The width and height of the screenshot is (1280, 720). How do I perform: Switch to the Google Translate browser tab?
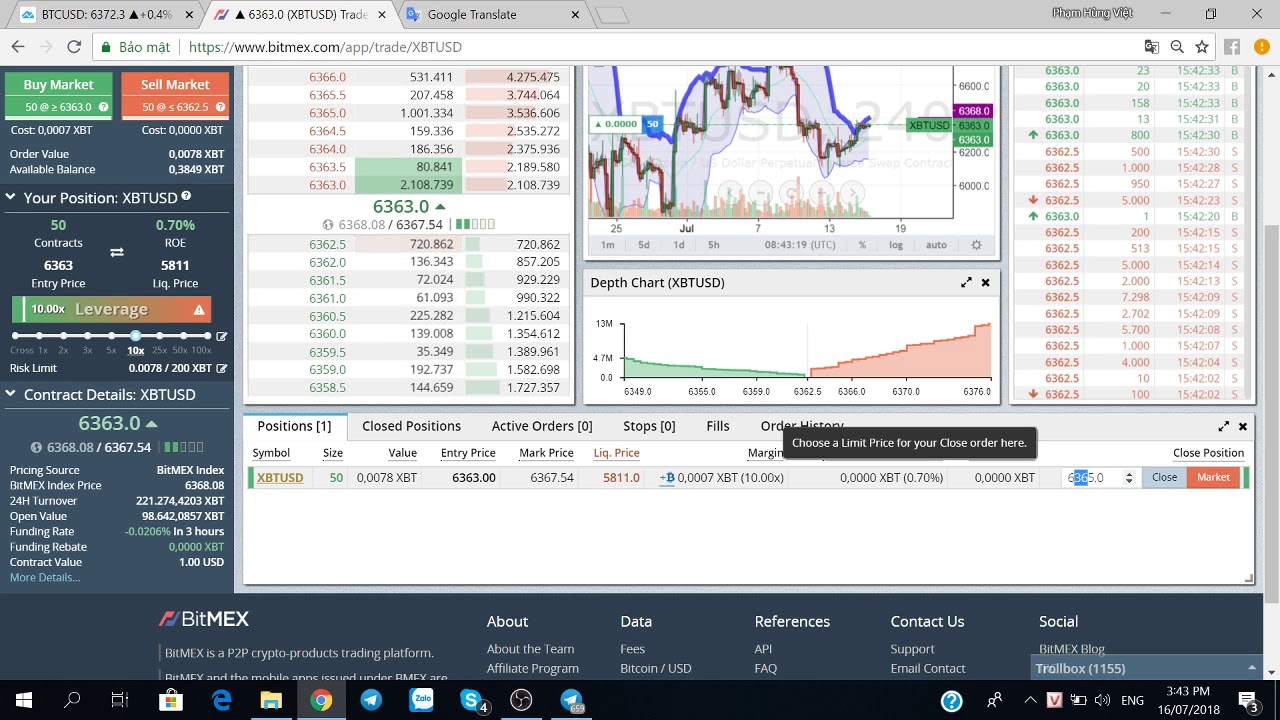pyautogui.click(x=495, y=15)
